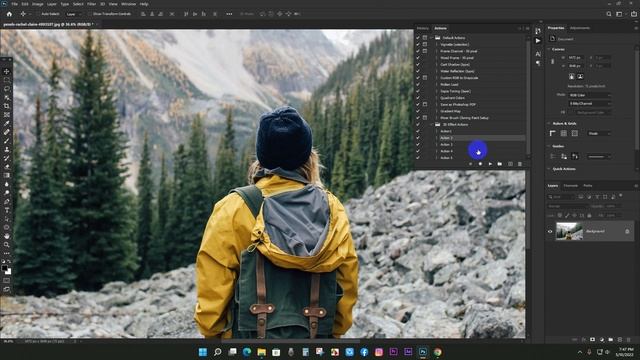Open the Window menu
Screen dimensions: 640x360
(x=129, y=4)
